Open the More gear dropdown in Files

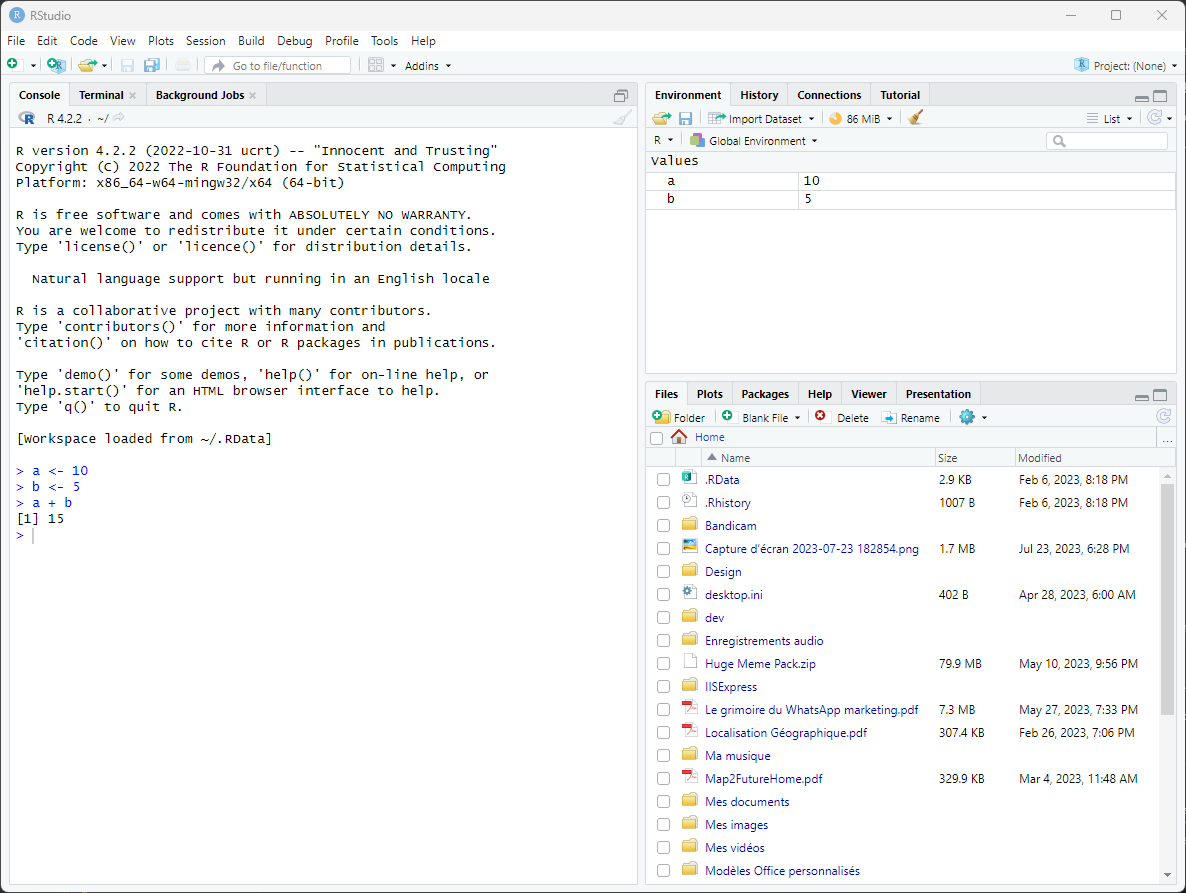(x=973, y=417)
